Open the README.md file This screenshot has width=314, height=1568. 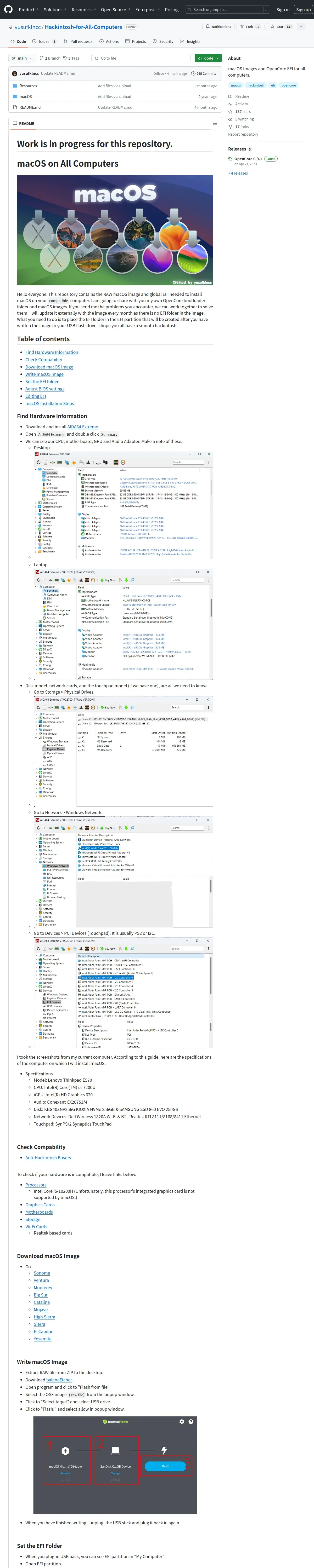30,107
